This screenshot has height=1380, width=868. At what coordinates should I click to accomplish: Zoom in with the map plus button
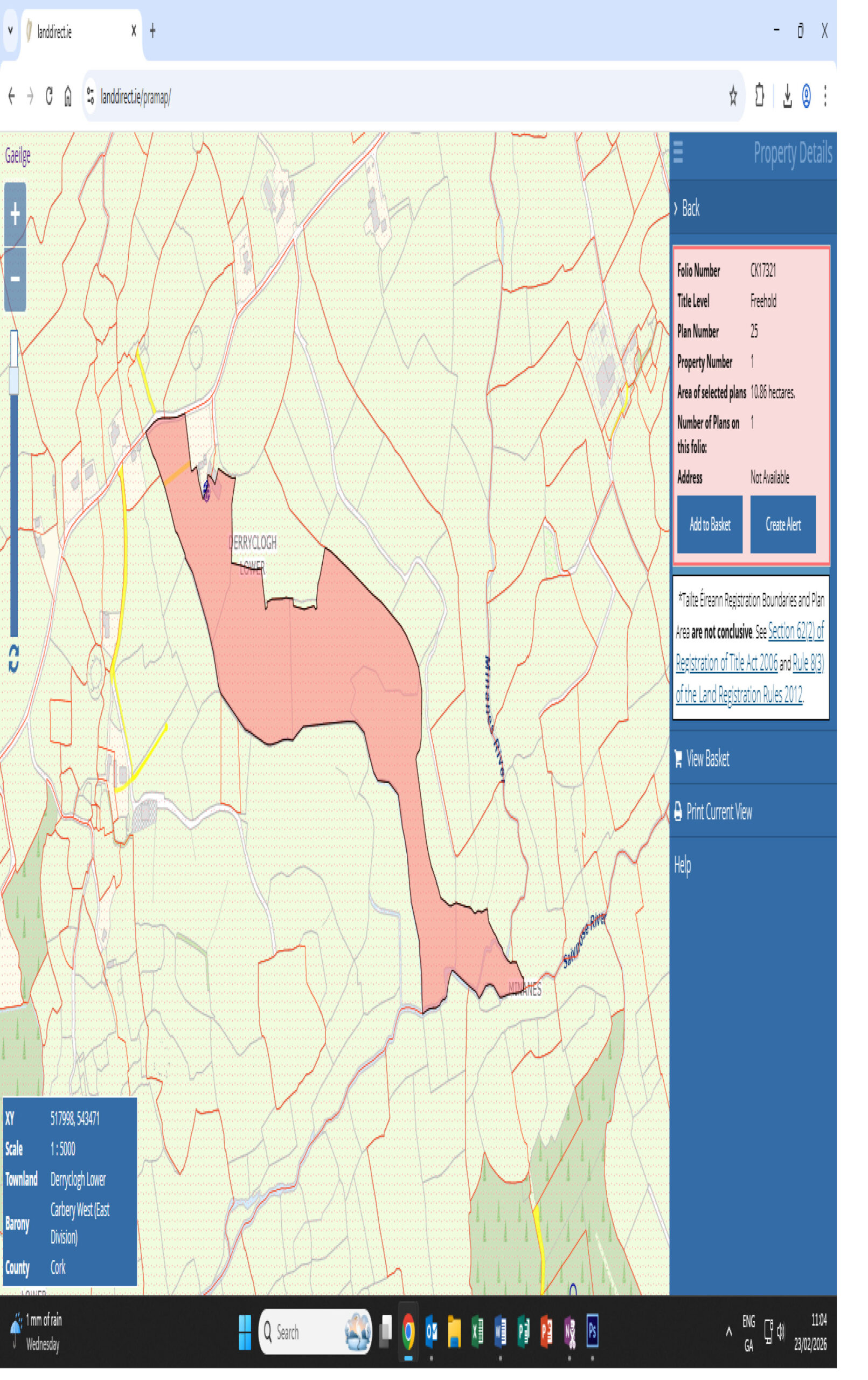point(15,214)
